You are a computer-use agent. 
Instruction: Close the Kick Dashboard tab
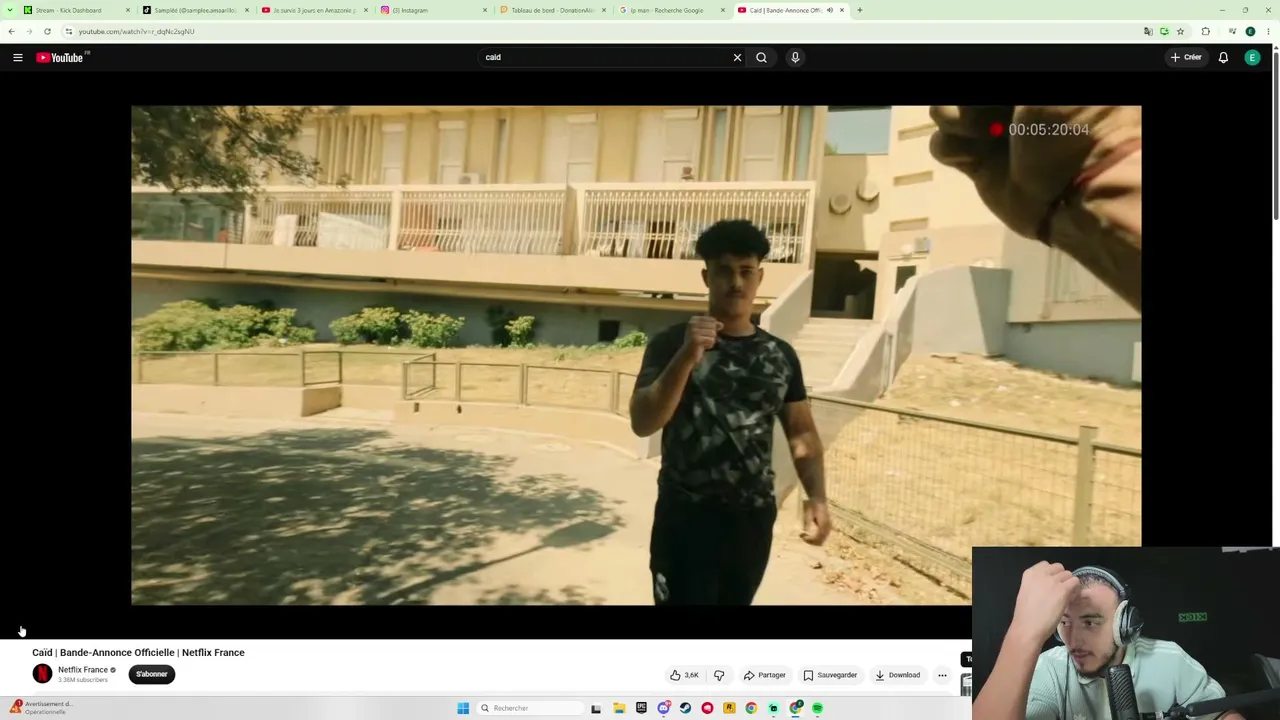(x=128, y=10)
